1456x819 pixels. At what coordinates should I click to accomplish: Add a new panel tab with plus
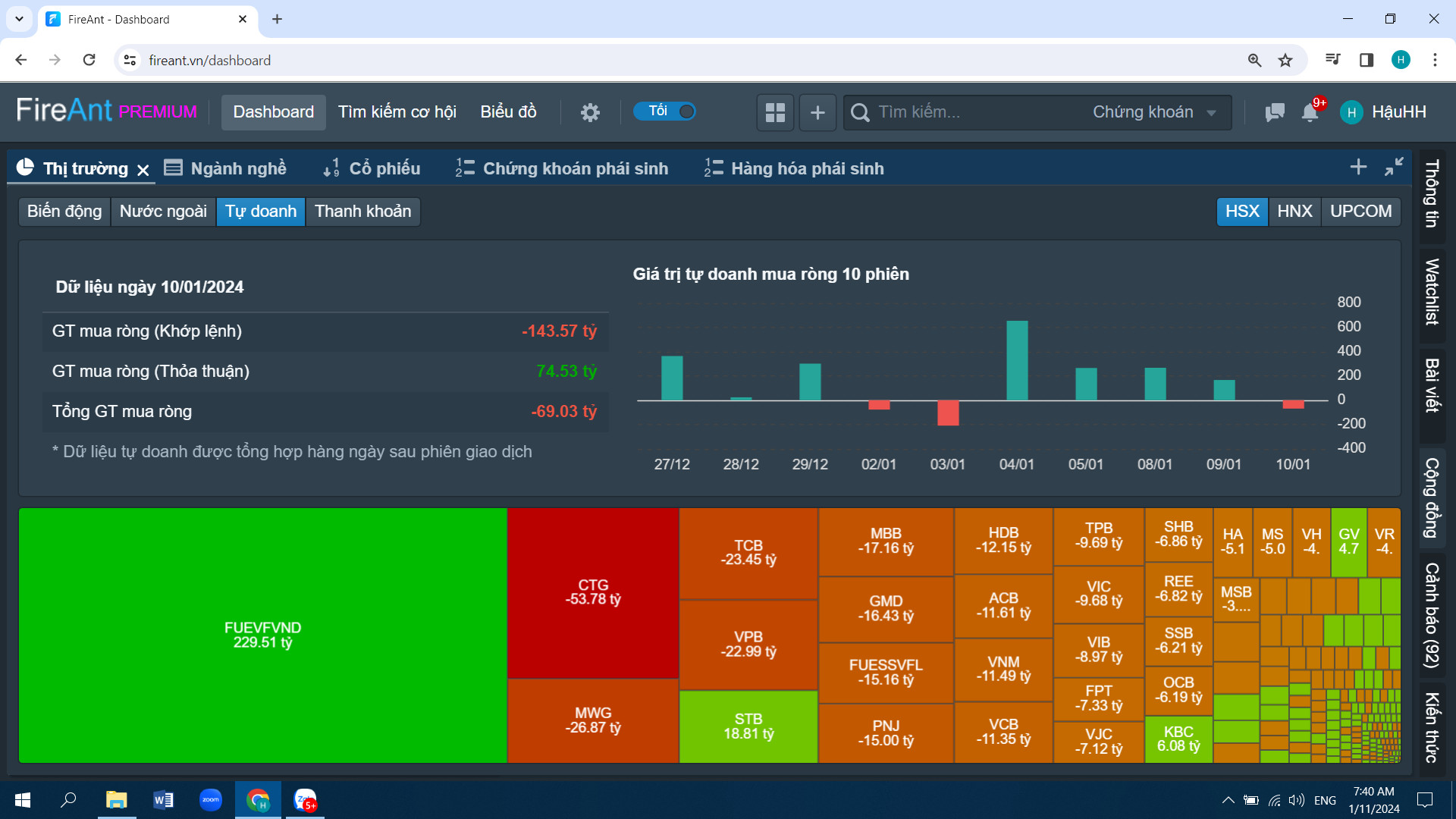coord(1358,167)
